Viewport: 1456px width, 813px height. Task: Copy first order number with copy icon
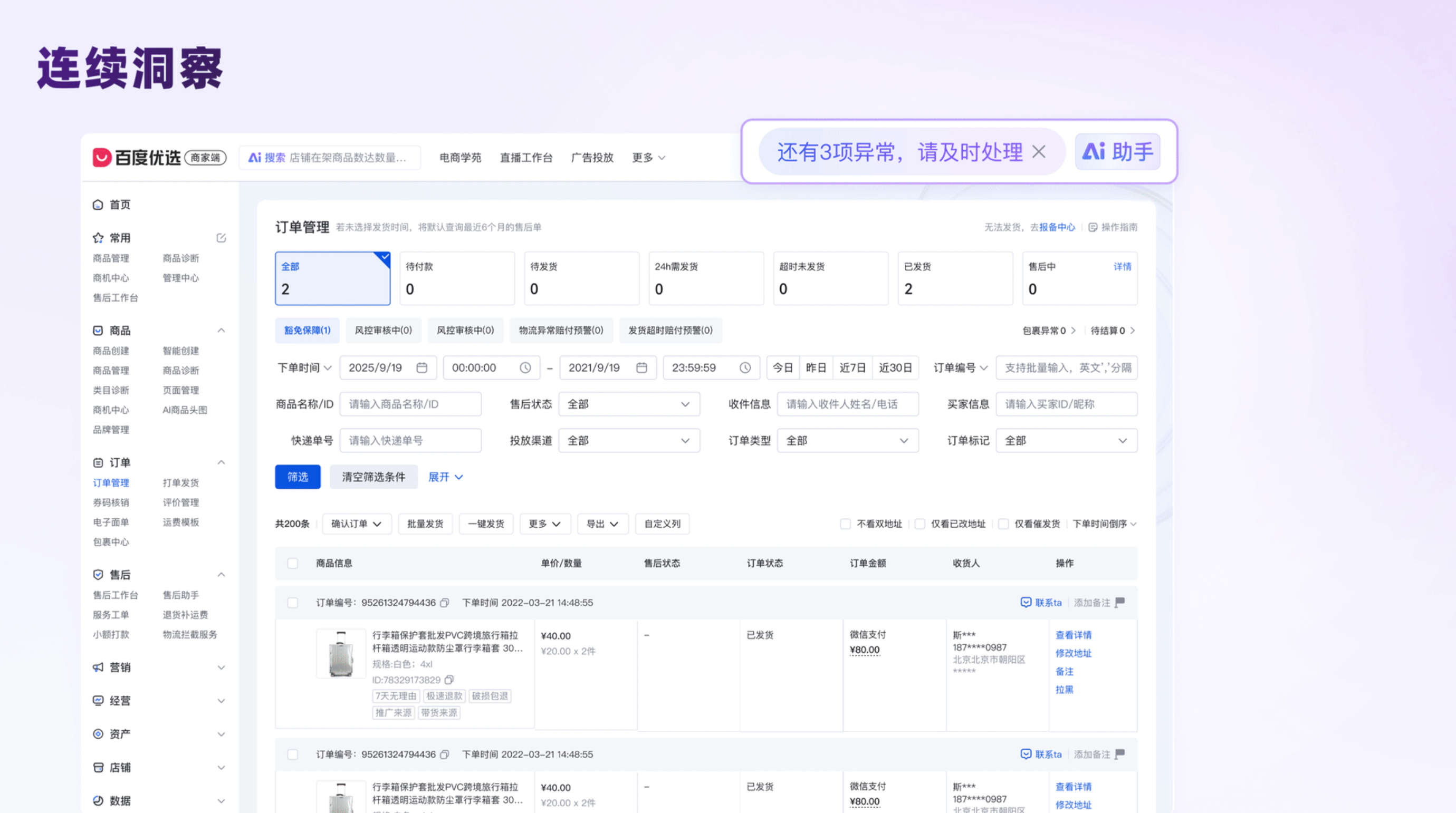click(x=445, y=603)
